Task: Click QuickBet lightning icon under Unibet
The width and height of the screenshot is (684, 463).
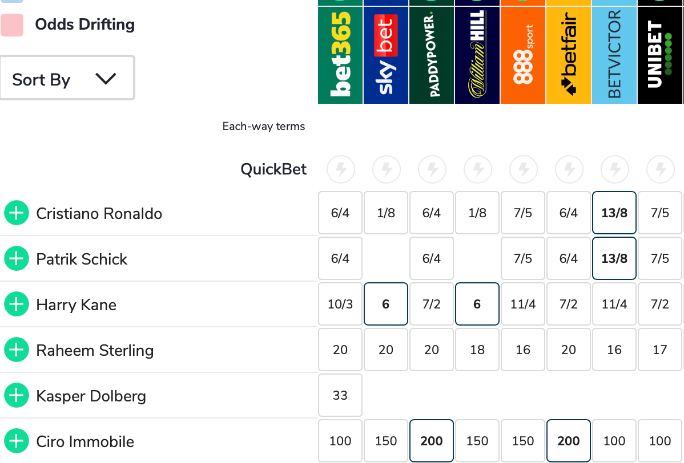Action: [x=660, y=169]
